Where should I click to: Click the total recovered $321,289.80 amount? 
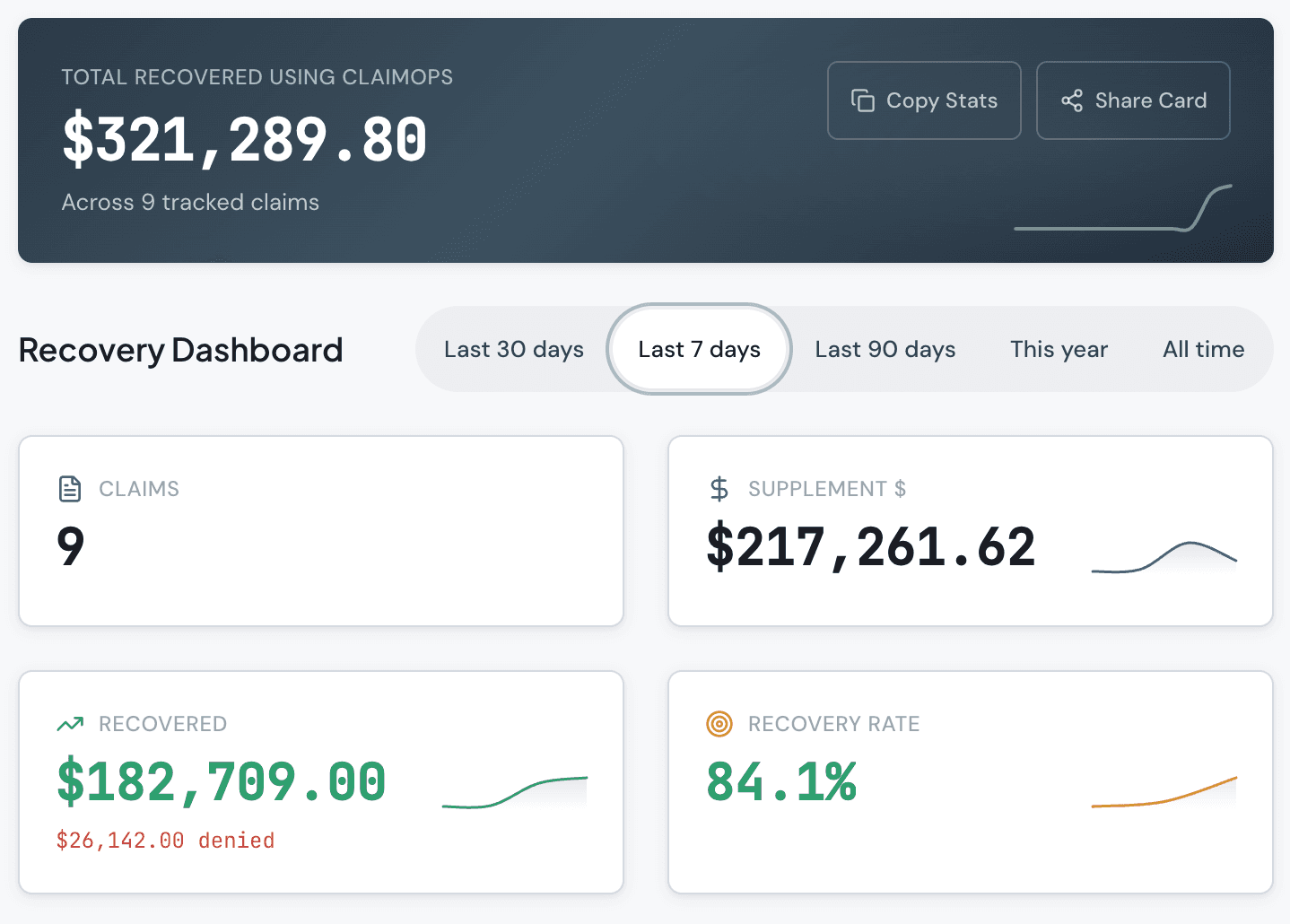244,140
